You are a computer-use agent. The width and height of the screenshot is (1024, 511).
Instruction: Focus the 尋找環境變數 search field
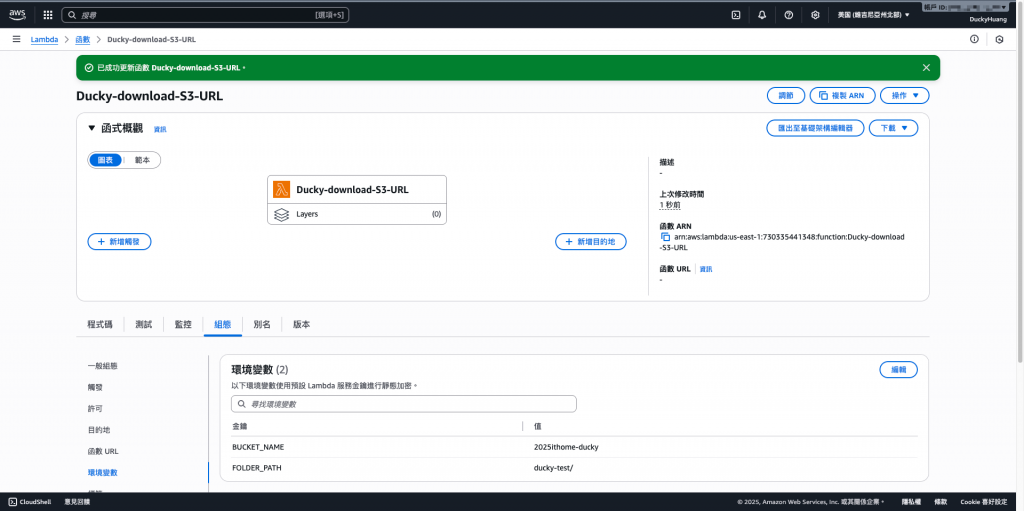click(x=404, y=404)
